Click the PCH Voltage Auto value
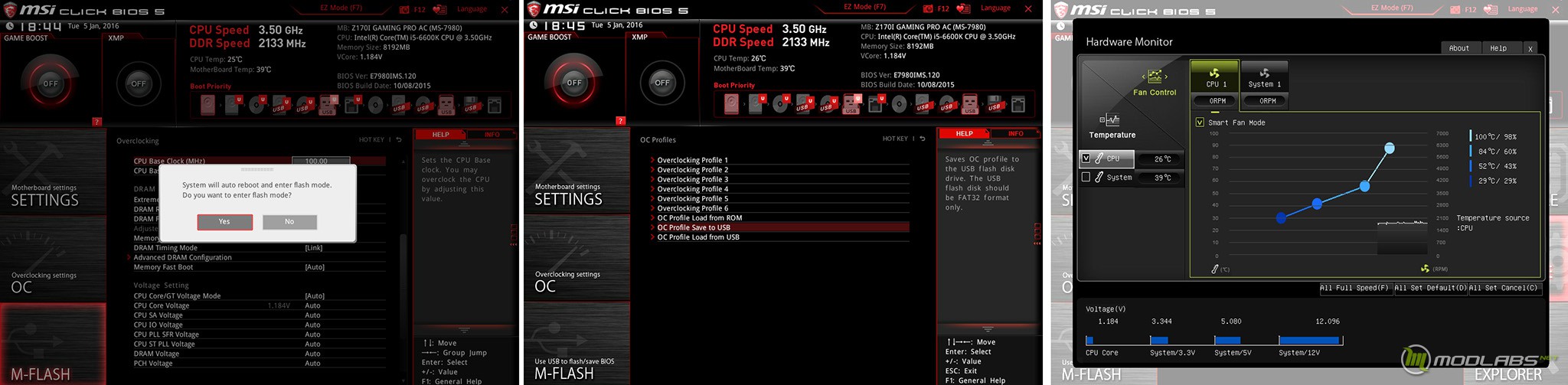This screenshot has height=385, width=1568. [312, 363]
